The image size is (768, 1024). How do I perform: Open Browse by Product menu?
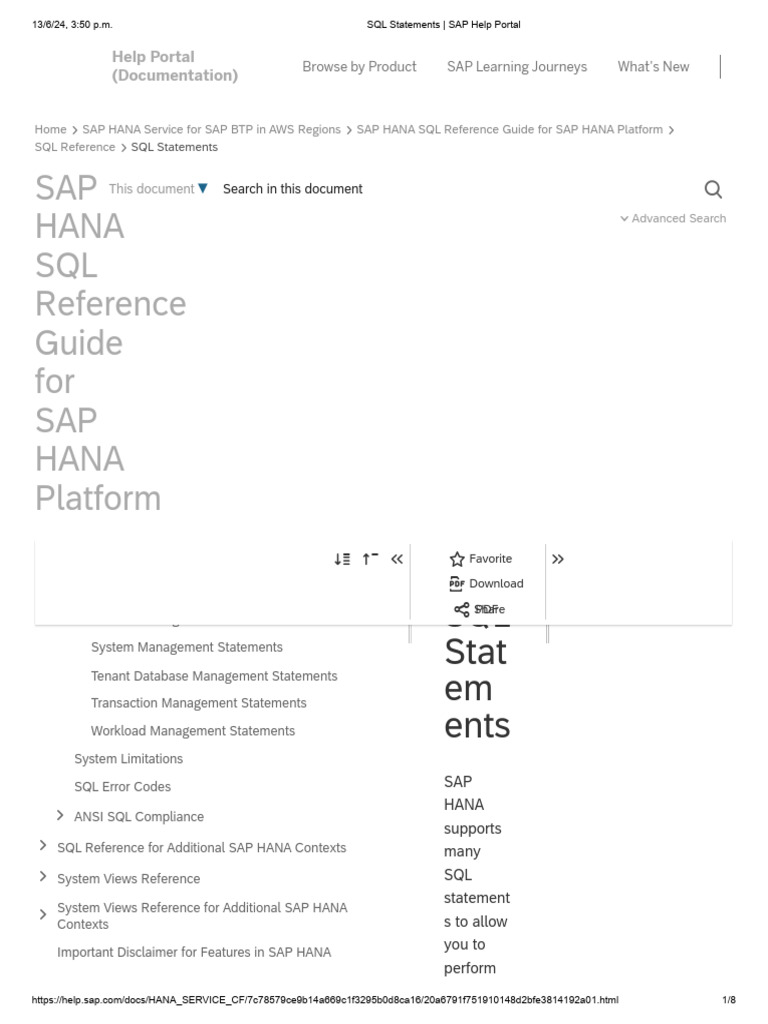click(x=359, y=67)
